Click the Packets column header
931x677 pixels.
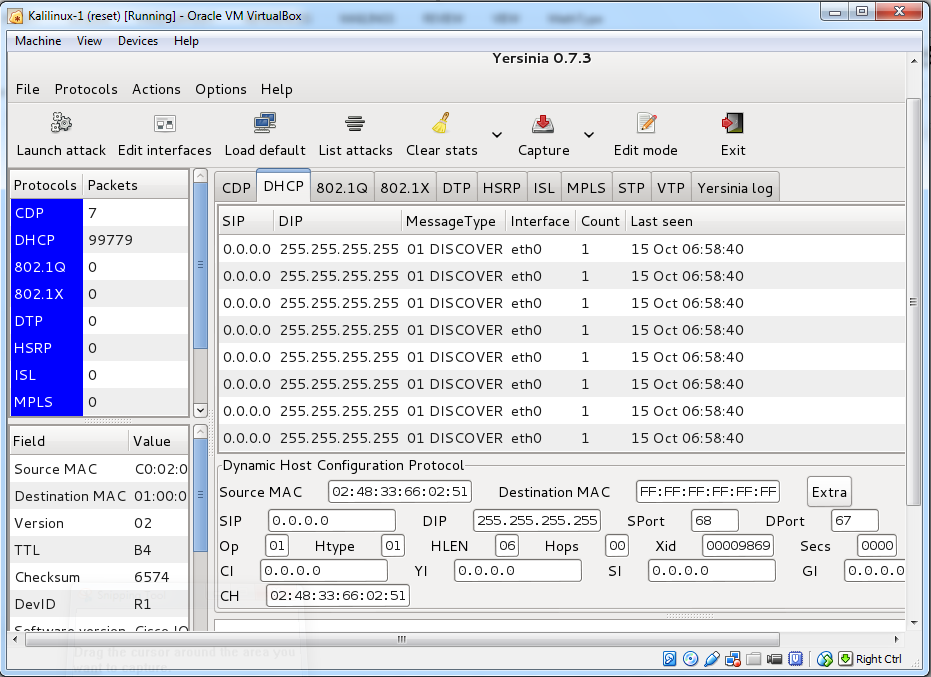tap(136, 185)
